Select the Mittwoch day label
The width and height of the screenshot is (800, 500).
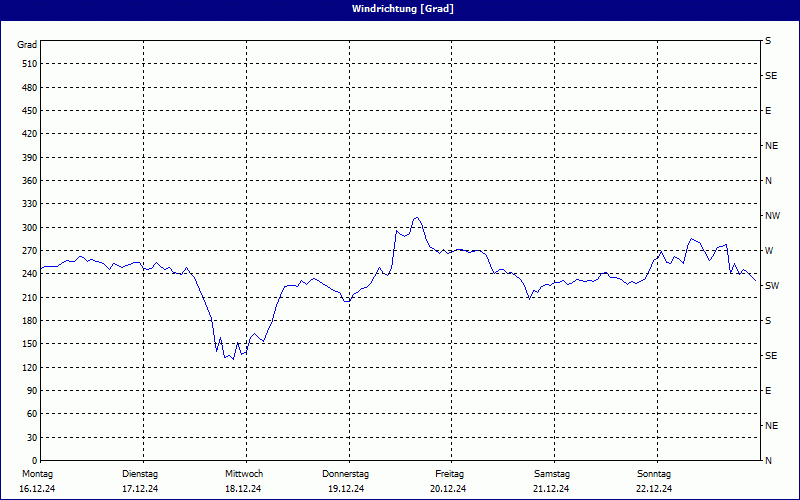[243, 473]
